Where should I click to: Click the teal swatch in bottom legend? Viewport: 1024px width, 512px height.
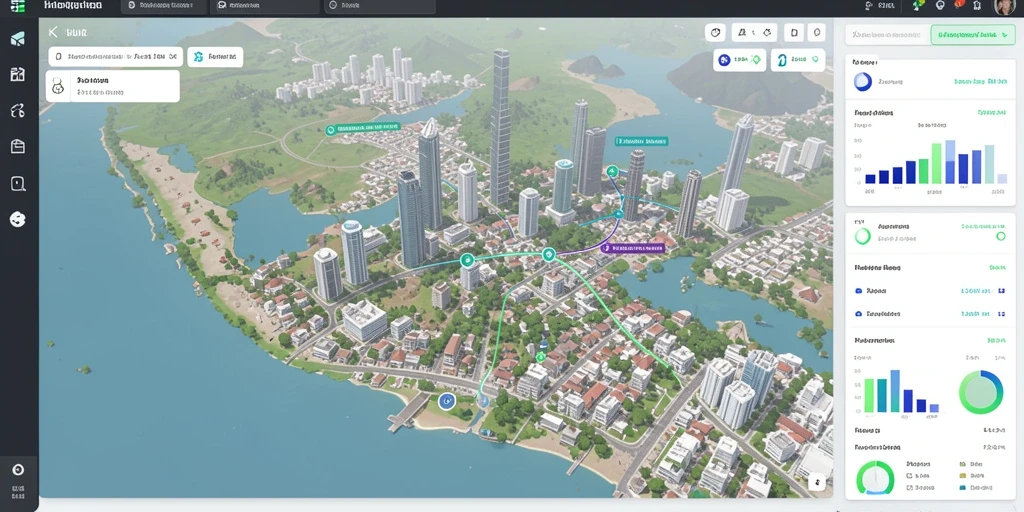coord(962,487)
